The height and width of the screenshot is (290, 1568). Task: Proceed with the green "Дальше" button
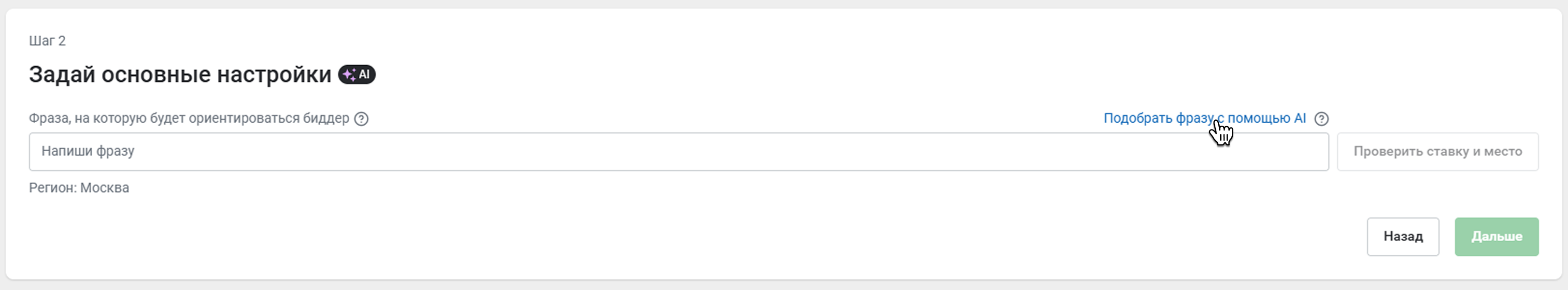[1497, 236]
